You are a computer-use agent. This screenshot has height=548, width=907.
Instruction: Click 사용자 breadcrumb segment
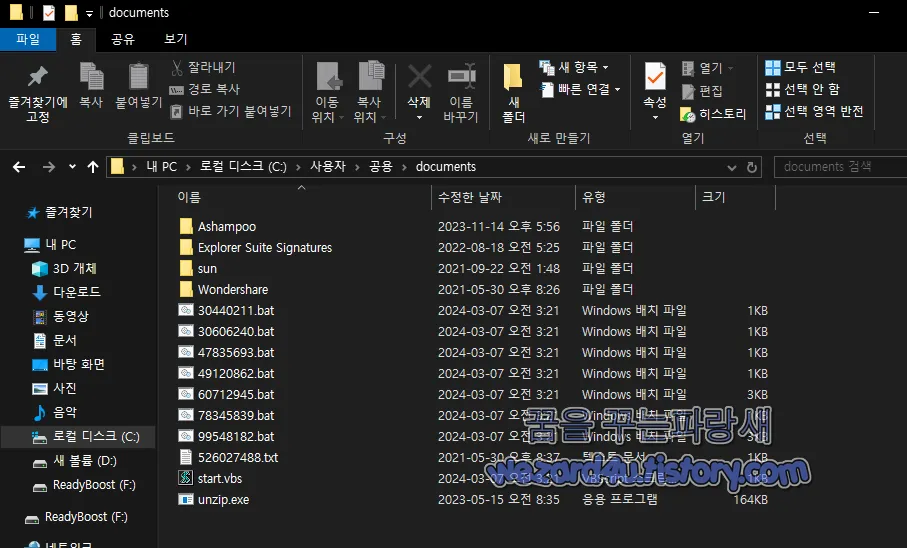click(x=327, y=167)
